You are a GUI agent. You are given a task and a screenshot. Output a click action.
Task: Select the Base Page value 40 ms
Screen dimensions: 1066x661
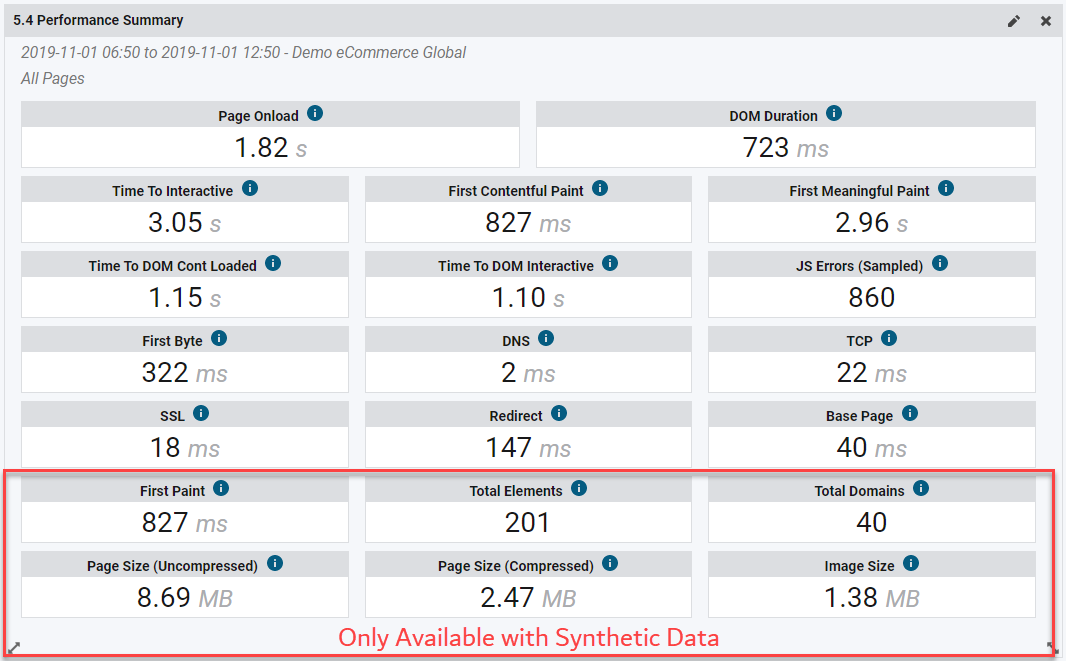(x=872, y=447)
